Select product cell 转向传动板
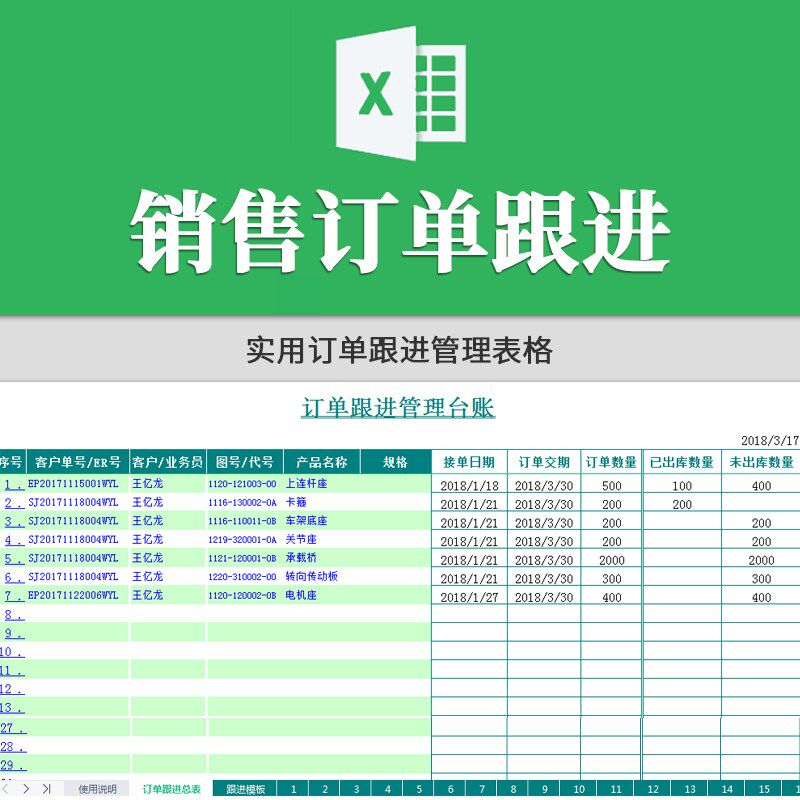800x800 pixels. (x=311, y=577)
